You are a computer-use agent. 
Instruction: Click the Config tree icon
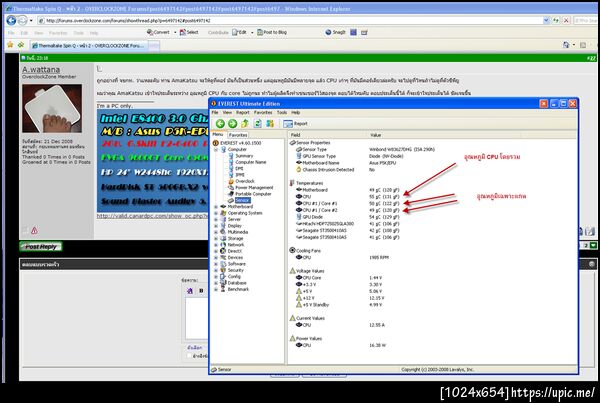(x=223, y=276)
